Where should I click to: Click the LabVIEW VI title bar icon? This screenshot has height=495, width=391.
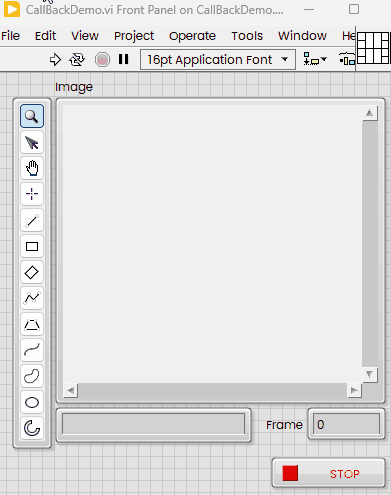click(12, 9)
